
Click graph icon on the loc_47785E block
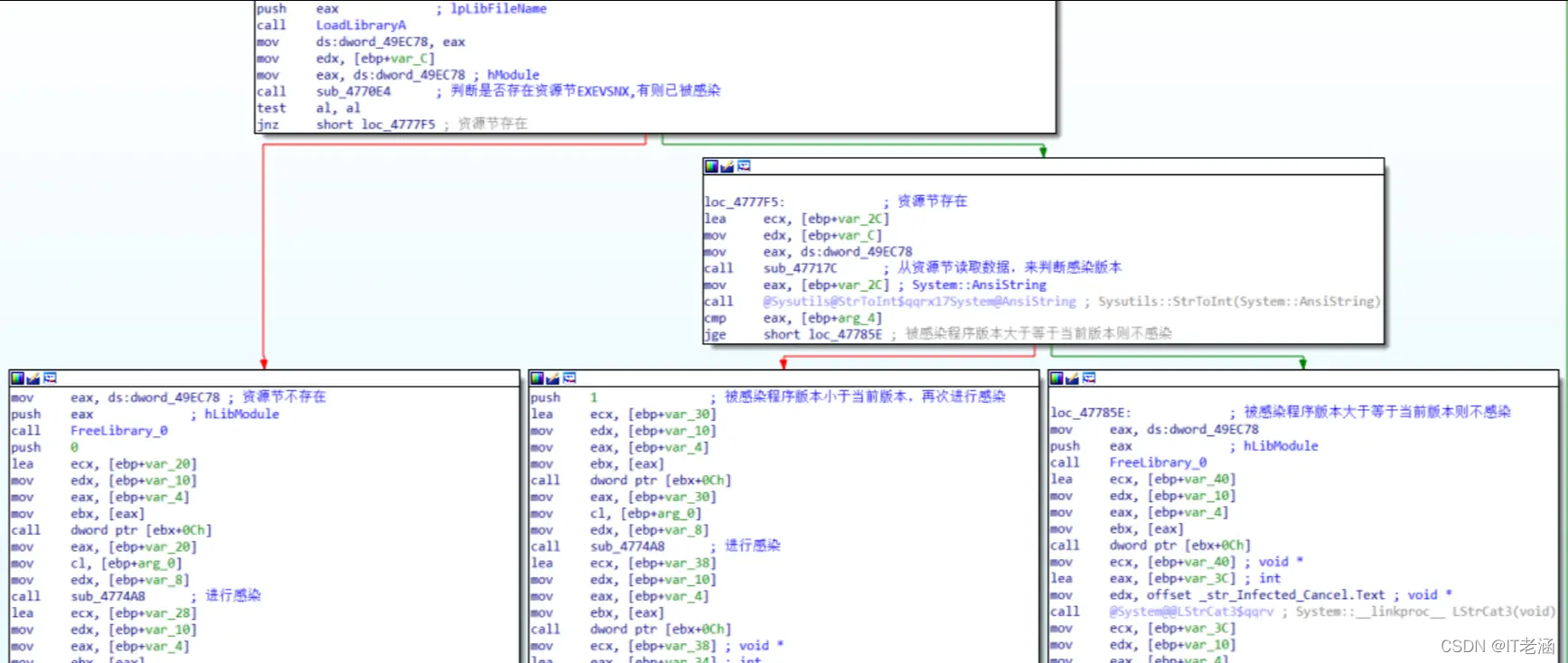coord(1088,378)
